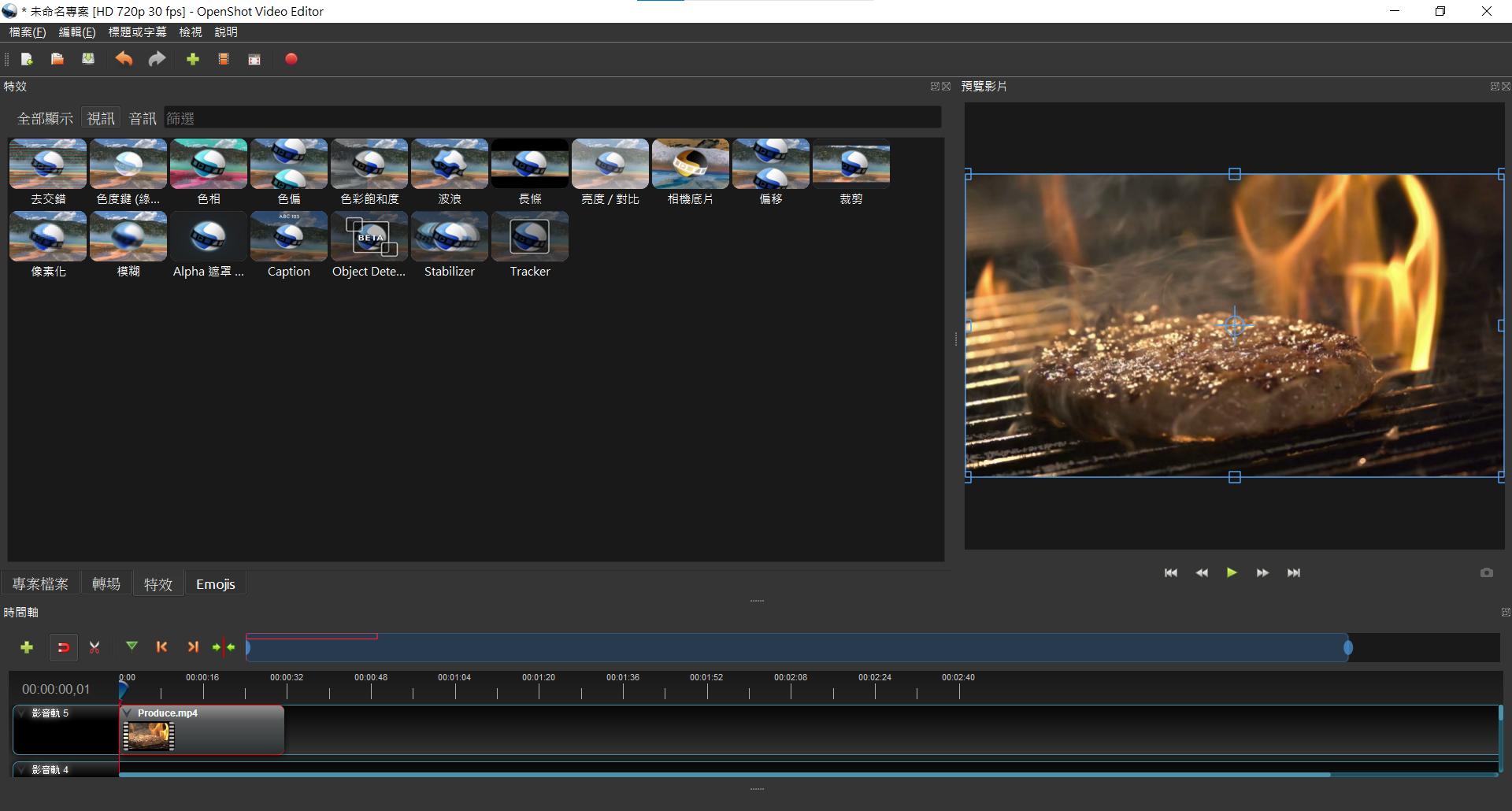Click the green Import Files plus icon
The image size is (1512, 811).
[x=192, y=59]
